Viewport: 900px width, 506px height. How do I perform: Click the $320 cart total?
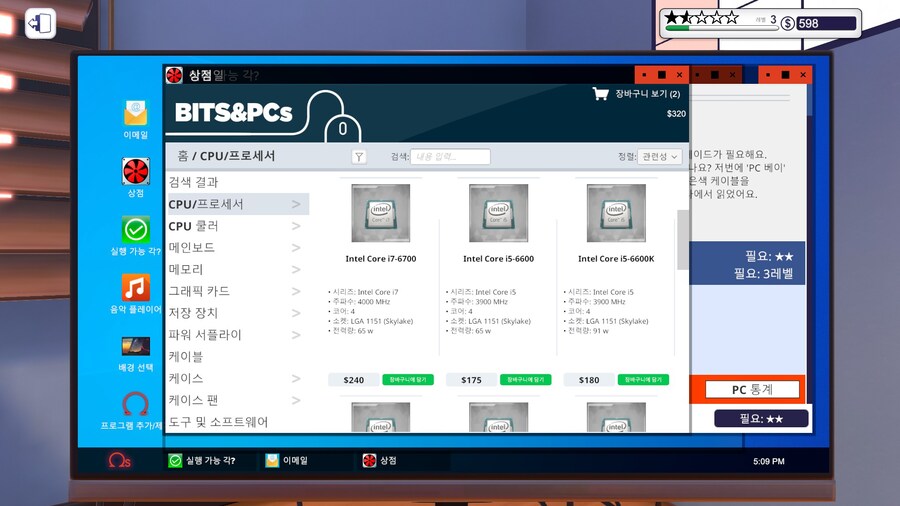(676, 114)
